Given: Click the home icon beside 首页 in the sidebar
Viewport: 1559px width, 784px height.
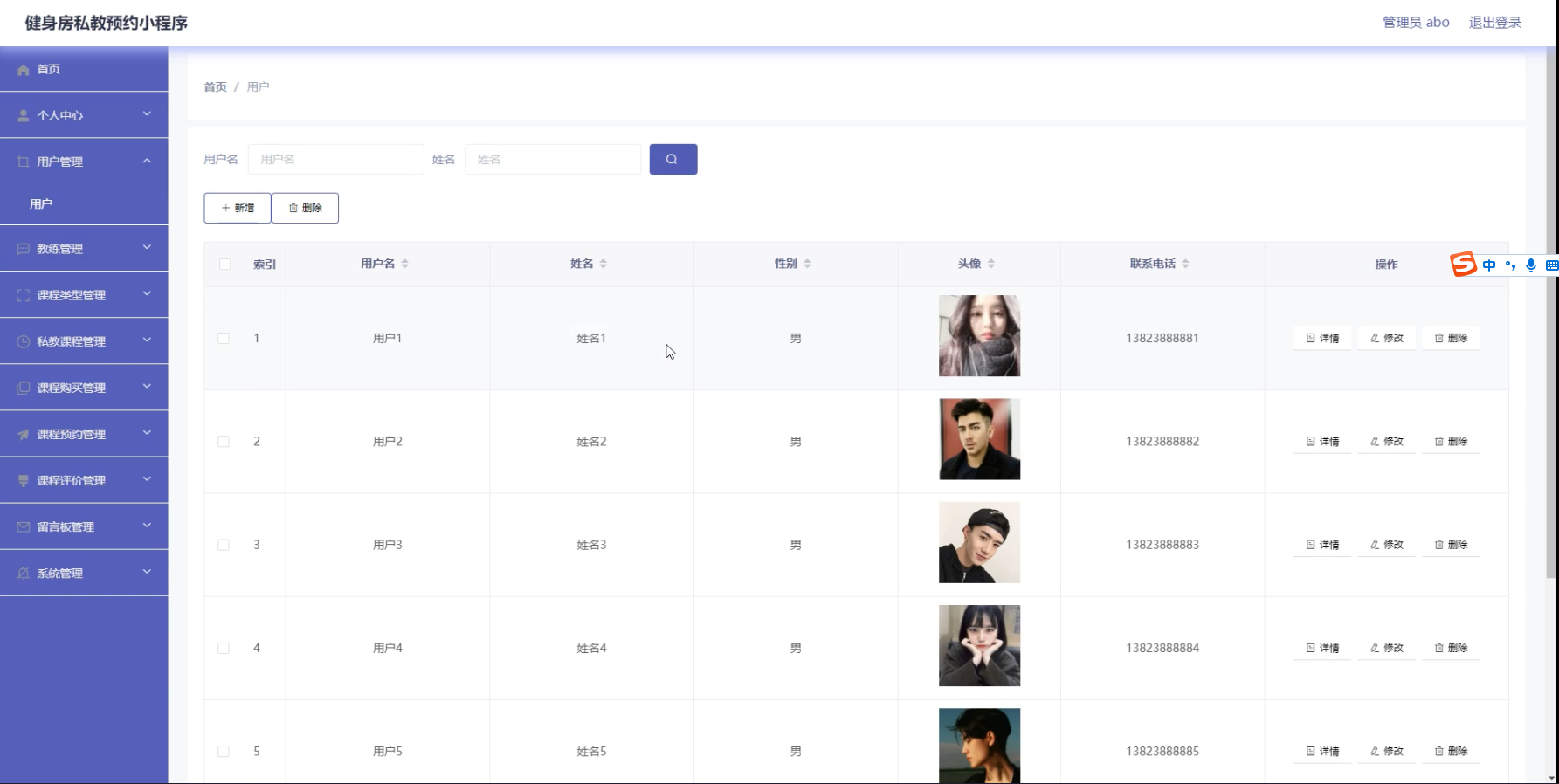Looking at the screenshot, I should 24,70.
